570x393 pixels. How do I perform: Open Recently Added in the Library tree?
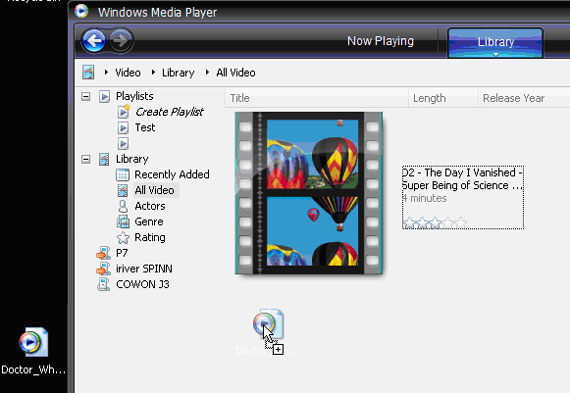[172, 175]
